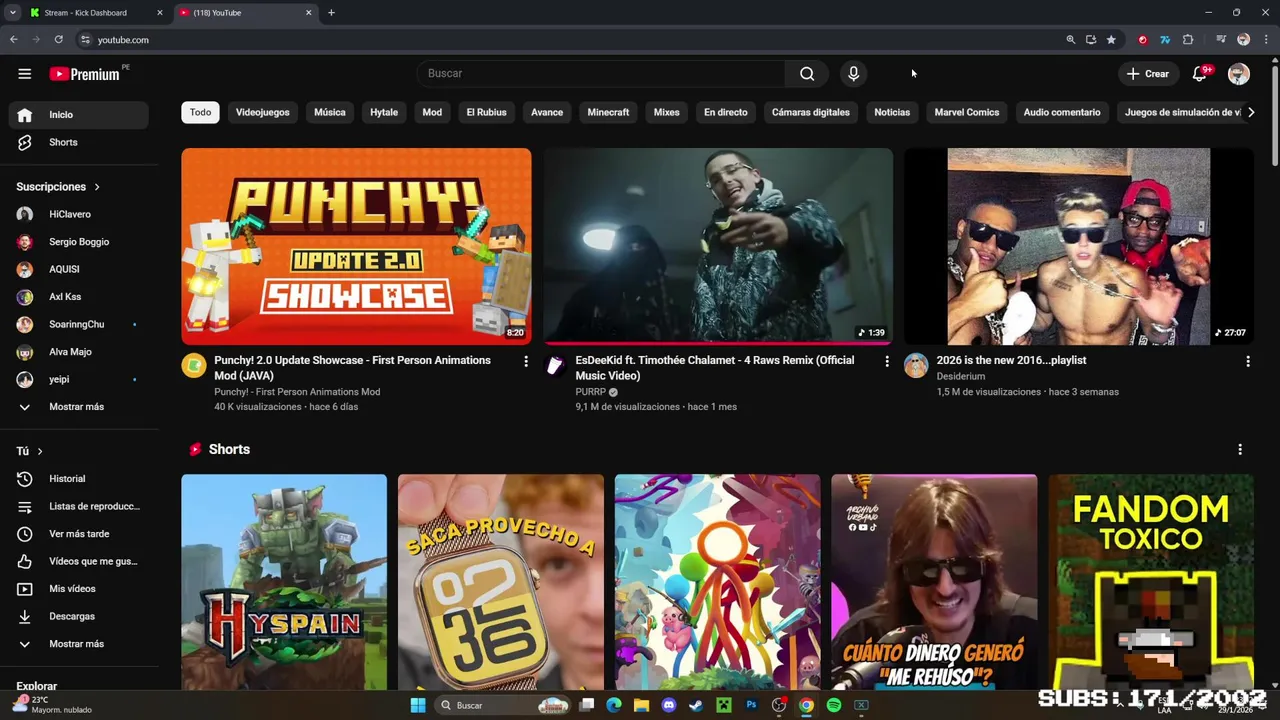Open Listas de reproducción sidebar entry
Viewport: 1280px width, 720px height.
pos(80,506)
